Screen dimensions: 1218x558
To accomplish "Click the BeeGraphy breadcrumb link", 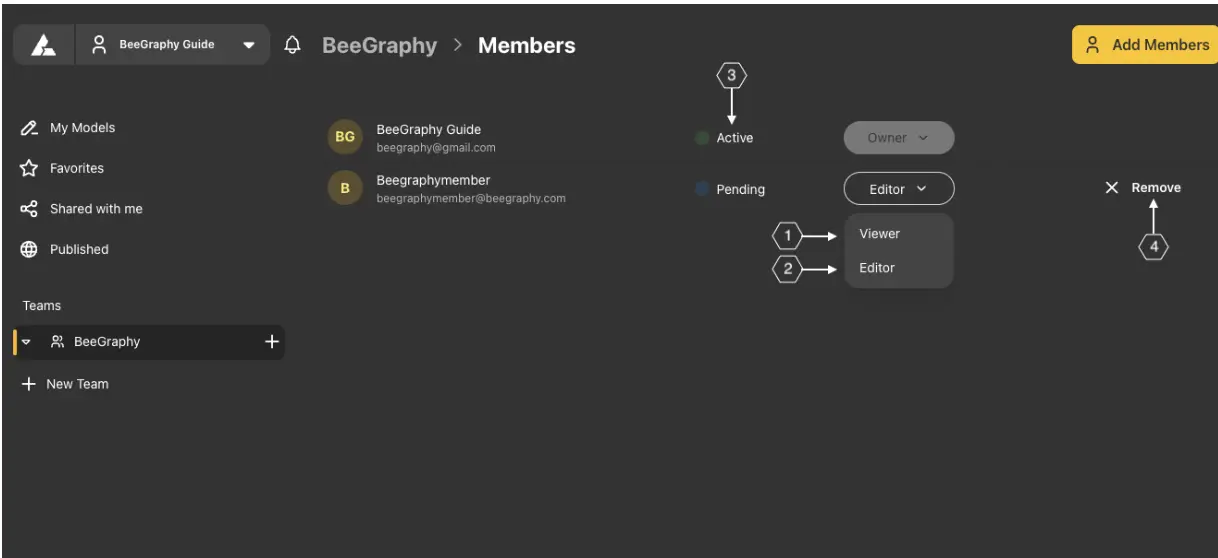I will (379, 46).
